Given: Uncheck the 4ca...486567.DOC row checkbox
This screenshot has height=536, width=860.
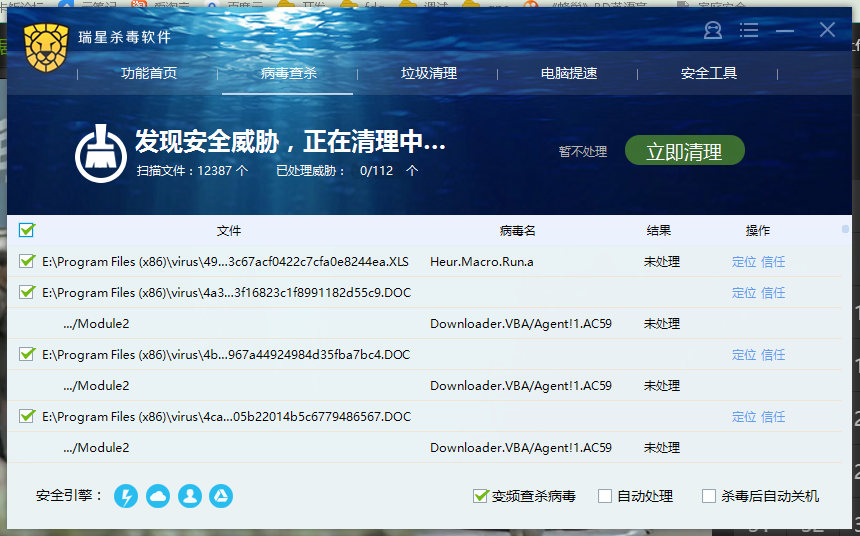Looking at the screenshot, I should coord(26,416).
